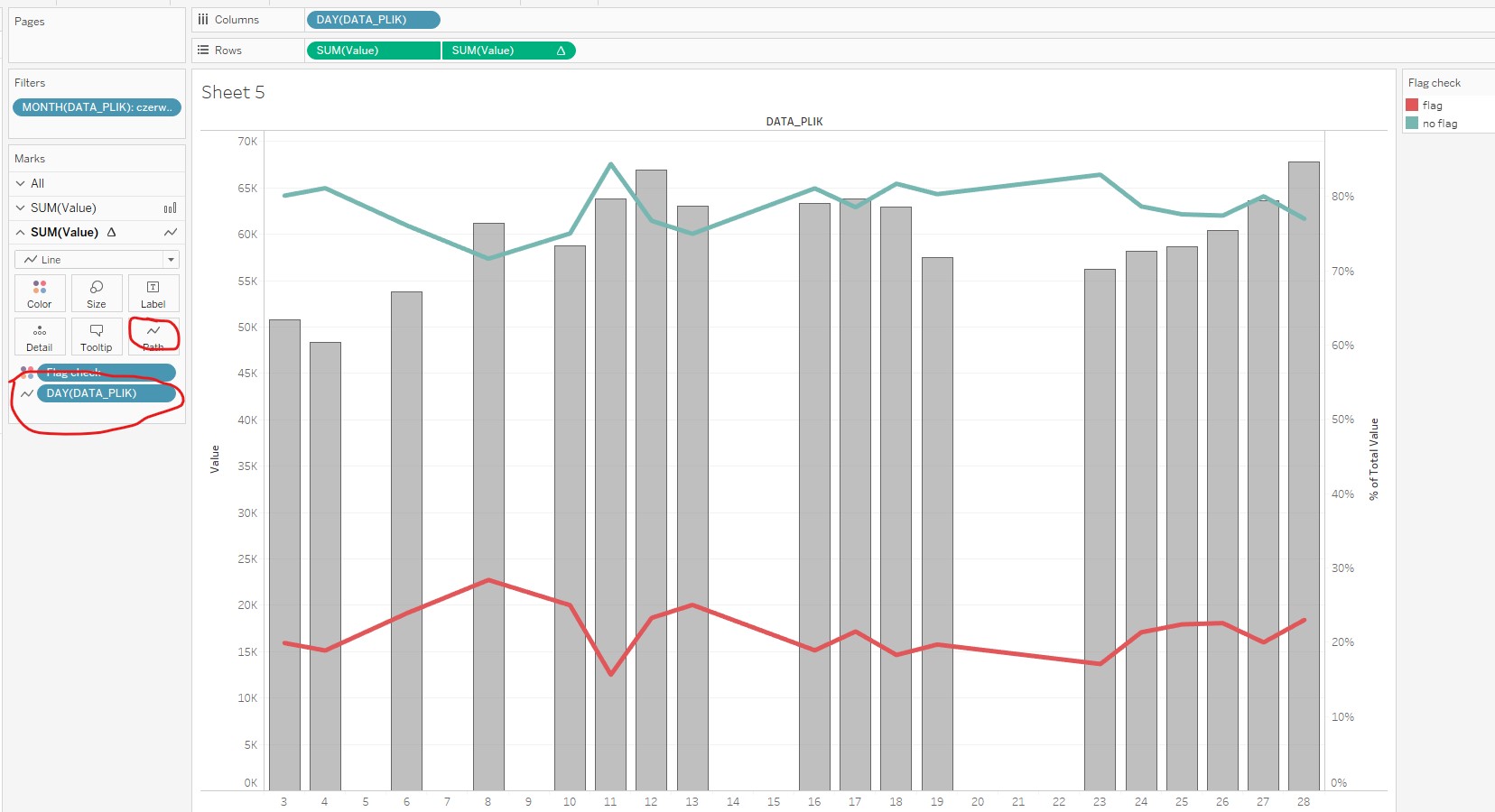Click the red flag legend swatch
Image resolution: width=1495 pixels, height=812 pixels.
(1412, 106)
